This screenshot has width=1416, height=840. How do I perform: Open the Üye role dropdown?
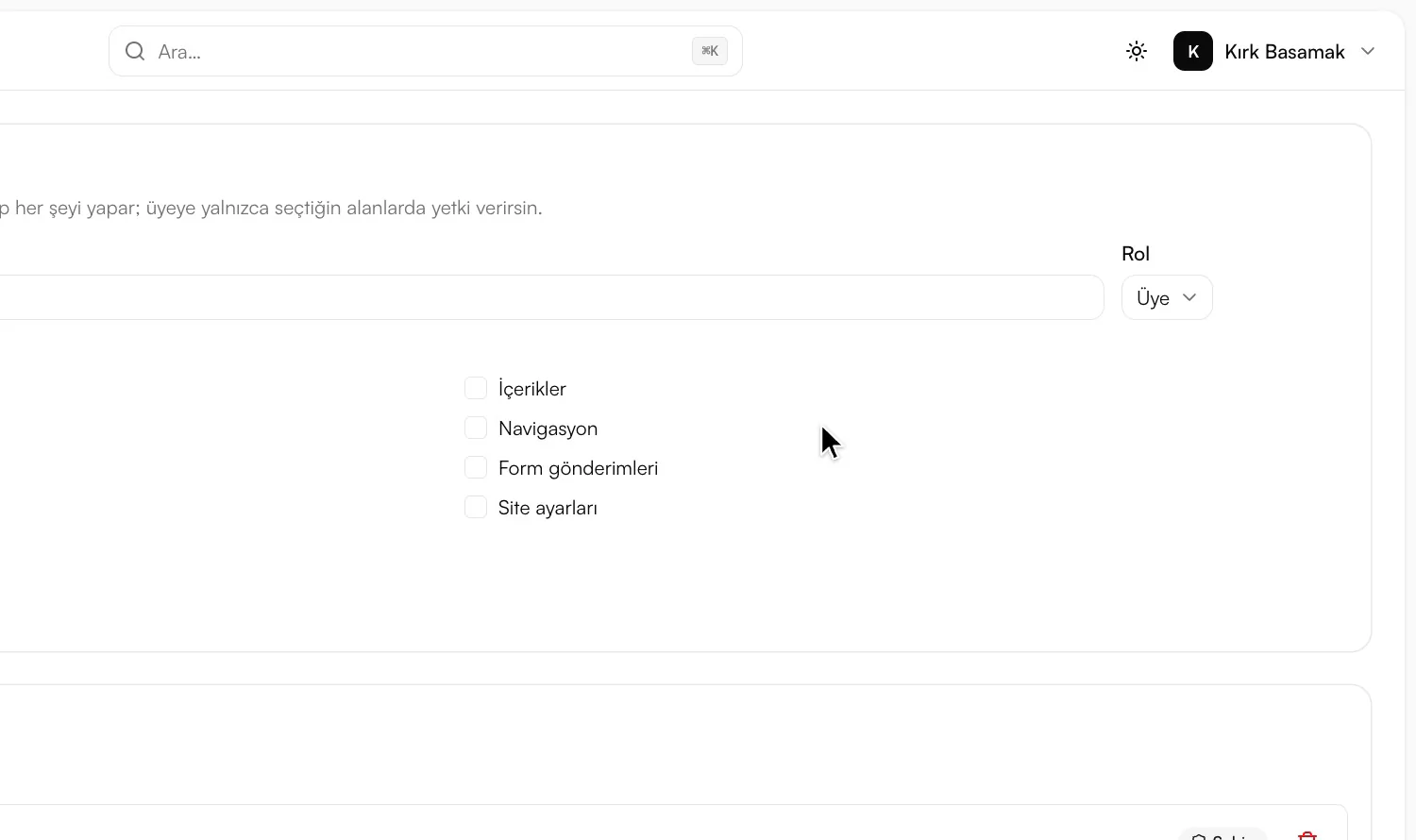[x=1167, y=297]
